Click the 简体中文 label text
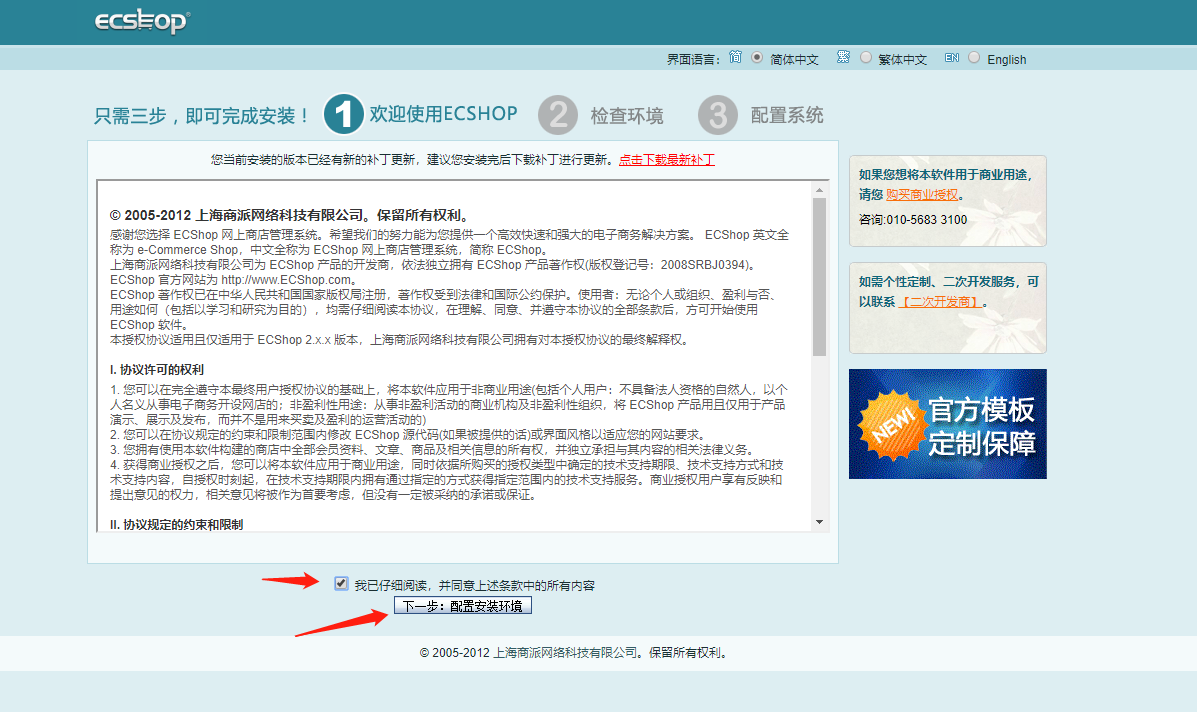Viewport: 1197px width, 712px height. tap(794, 60)
